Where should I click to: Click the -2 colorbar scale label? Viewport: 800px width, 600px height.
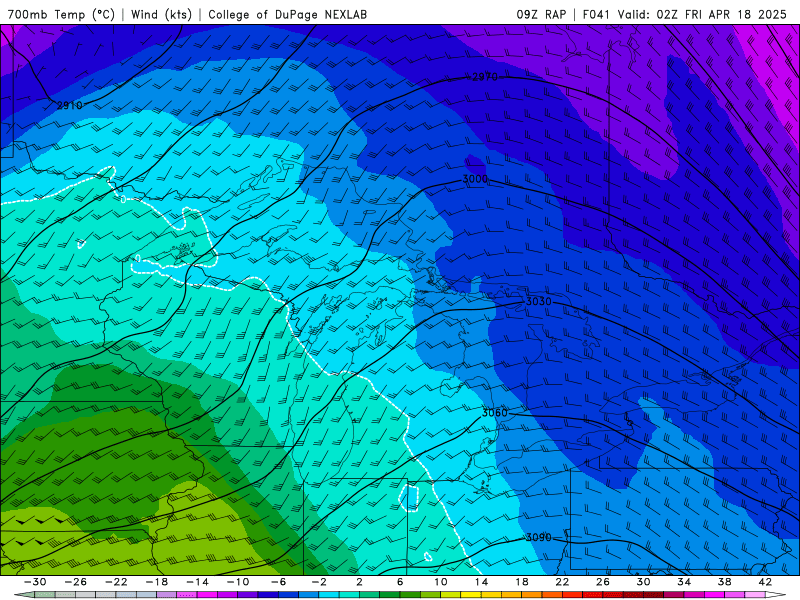coord(318,582)
